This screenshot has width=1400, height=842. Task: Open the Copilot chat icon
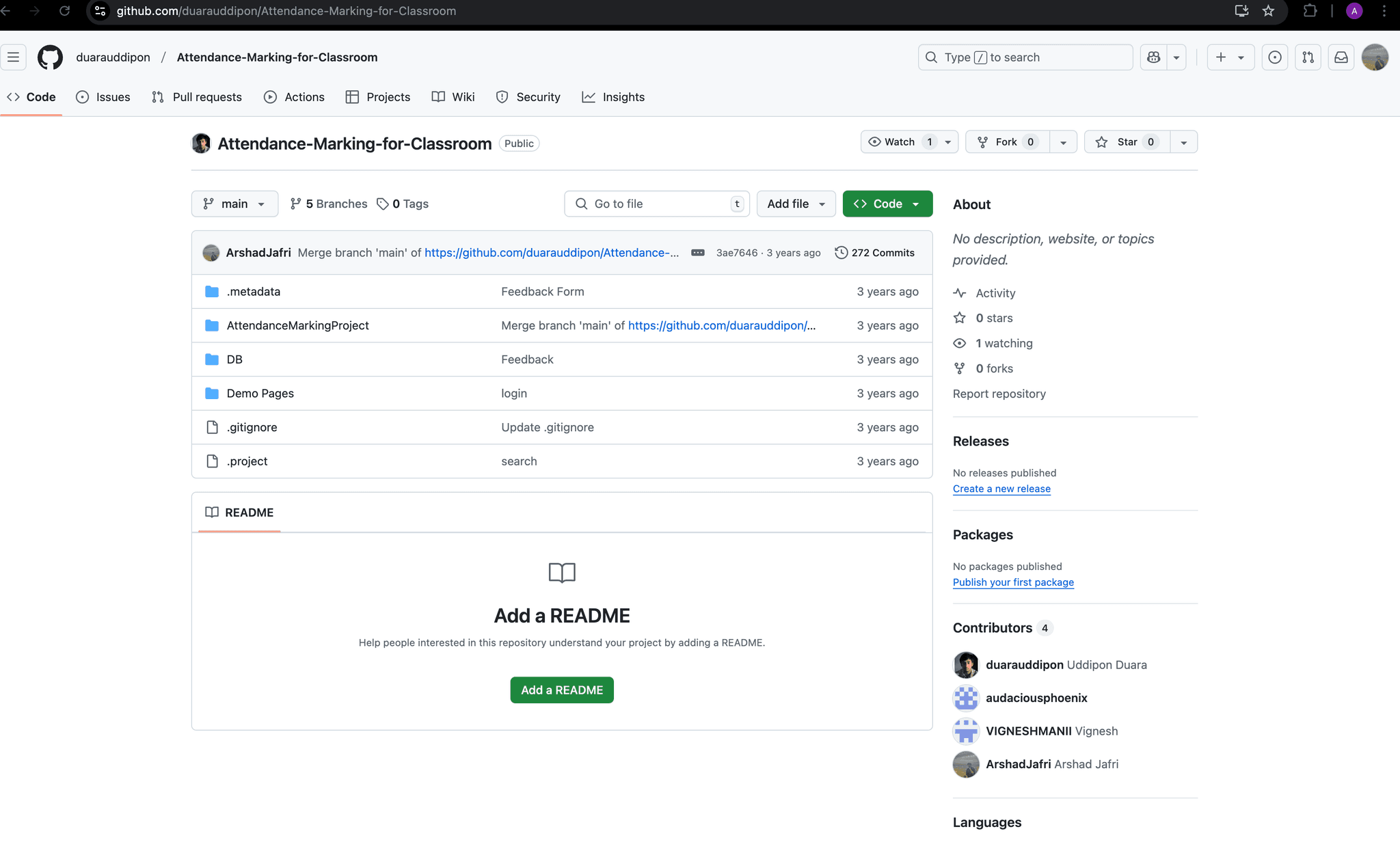point(1154,57)
